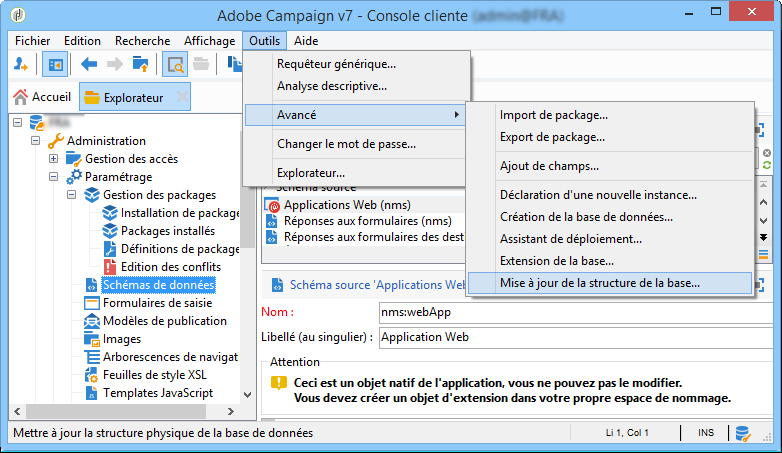Screen dimensions: 782x453
Task: Click the Edition des conflits alert icon
Action: (110, 266)
